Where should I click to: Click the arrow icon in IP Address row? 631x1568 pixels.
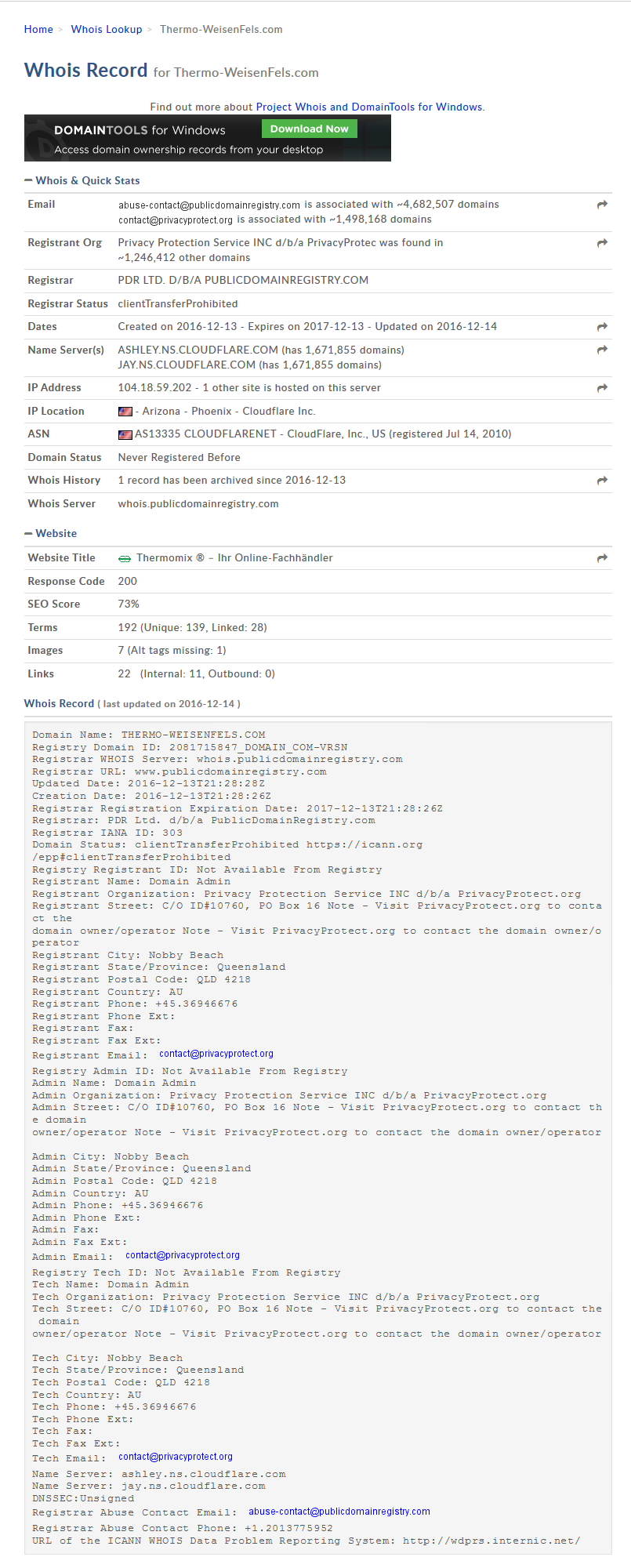pyautogui.click(x=602, y=388)
